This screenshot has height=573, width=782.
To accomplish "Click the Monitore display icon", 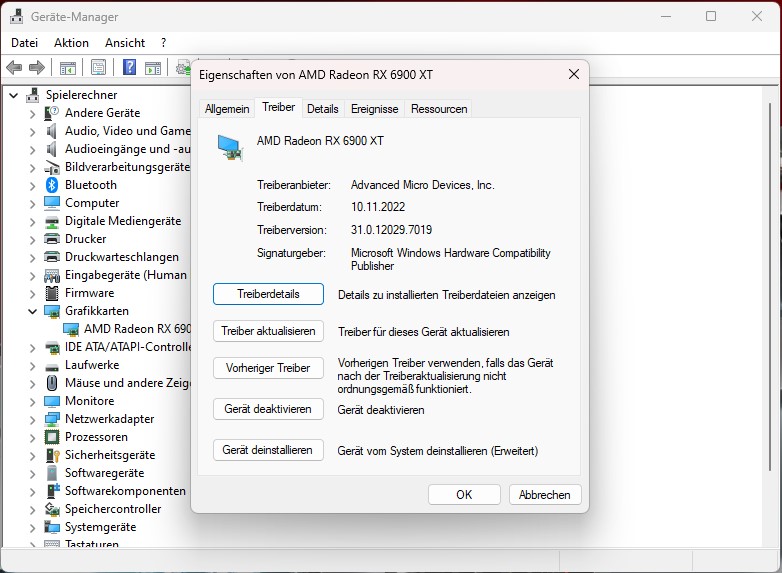I will pos(52,401).
